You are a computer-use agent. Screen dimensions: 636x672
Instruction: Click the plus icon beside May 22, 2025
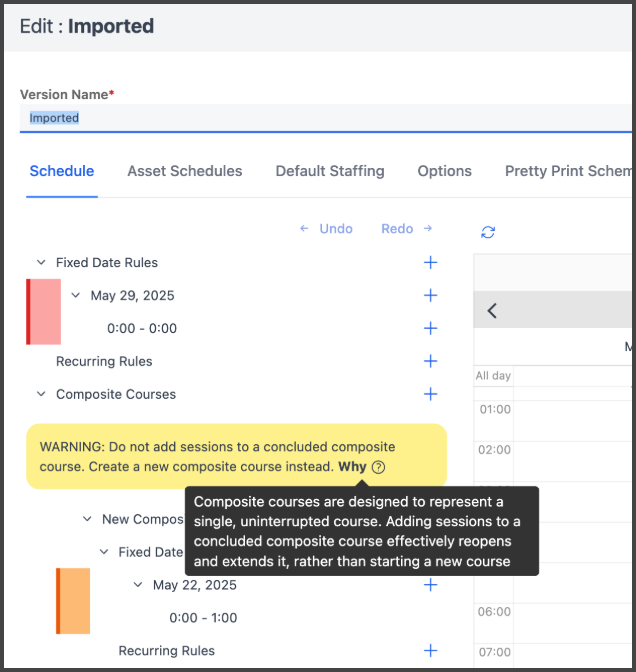pos(430,585)
